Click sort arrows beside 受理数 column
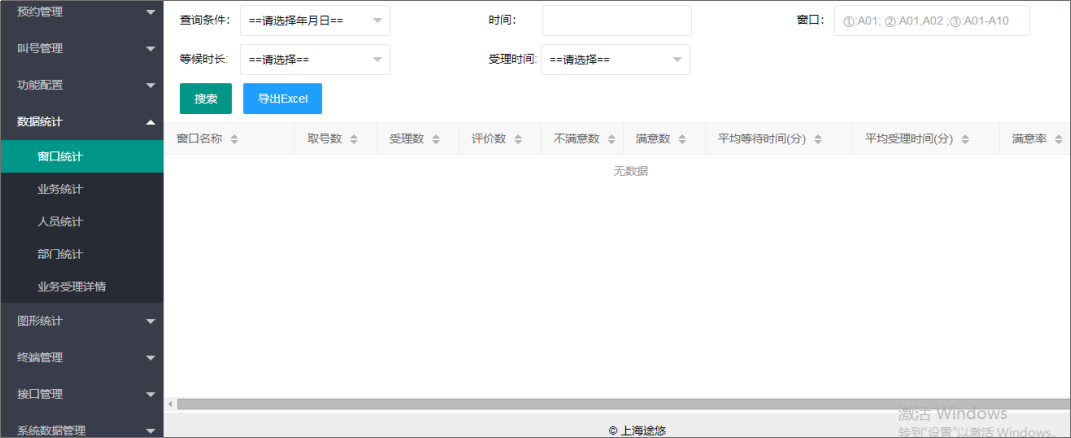Image resolution: width=1071 pixels, height=438 pixels. [x=436, y=139]
